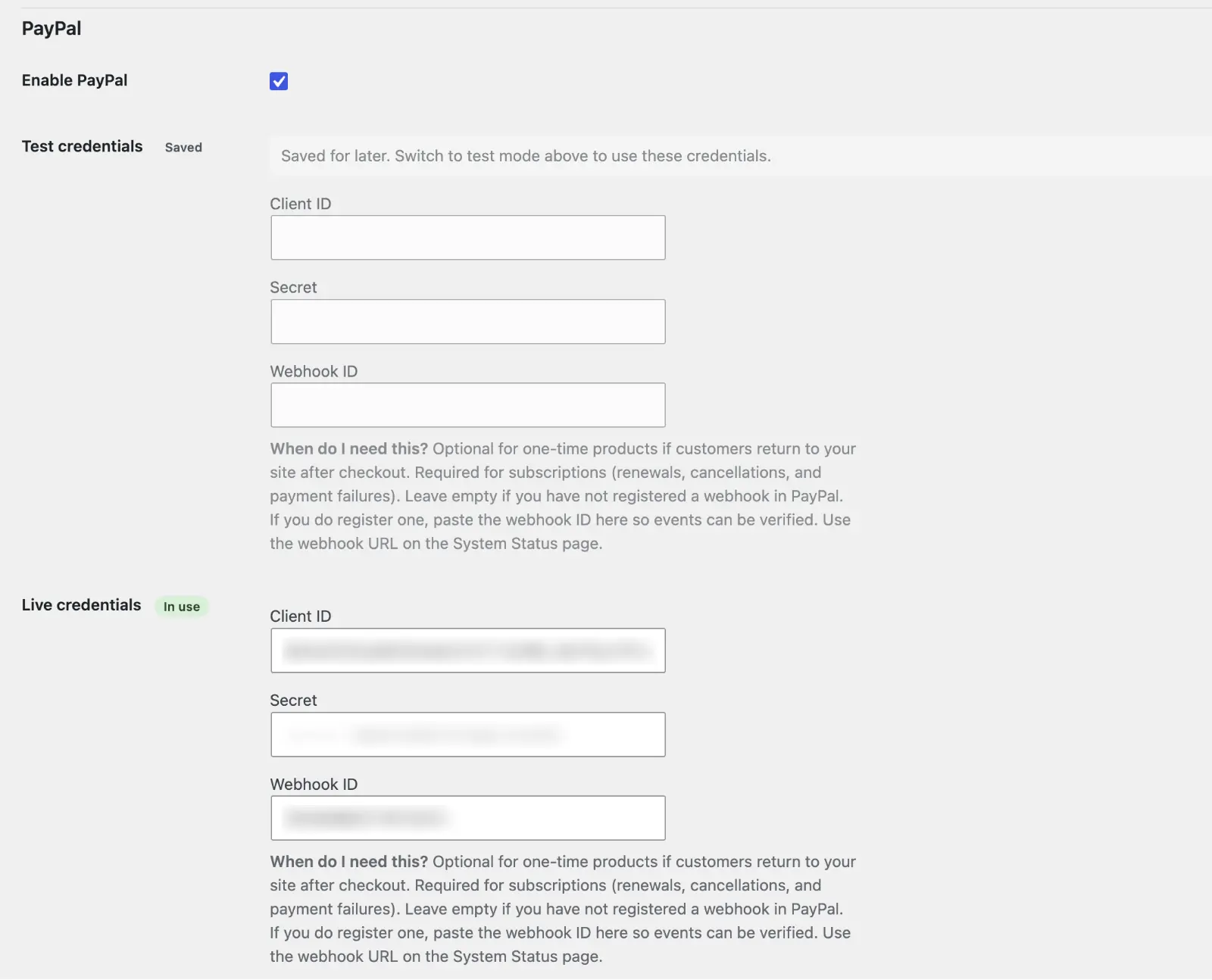Click the 'Secret' label under Live credentials
1212x980 pixels.
tap(293, 701)
